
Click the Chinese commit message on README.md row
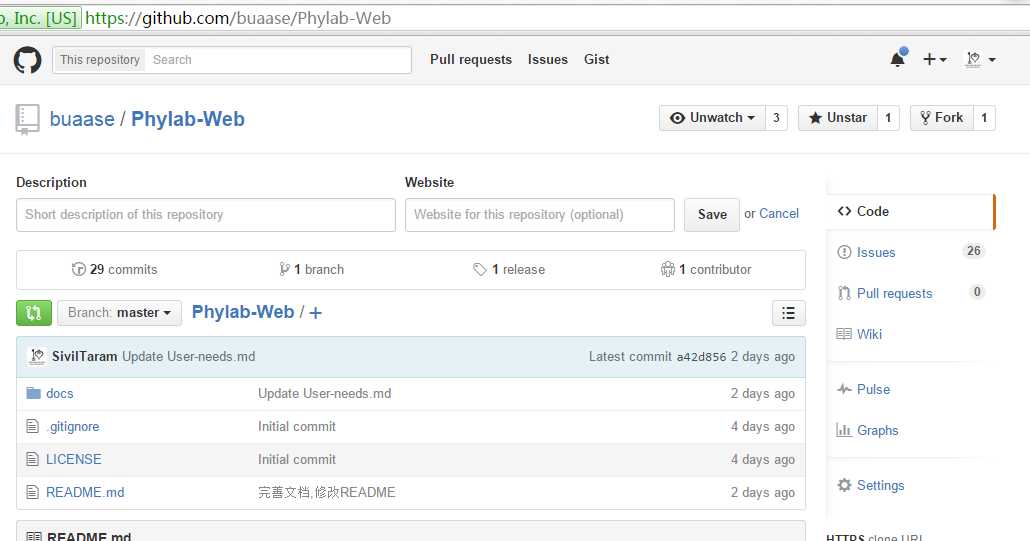[326, 492]
